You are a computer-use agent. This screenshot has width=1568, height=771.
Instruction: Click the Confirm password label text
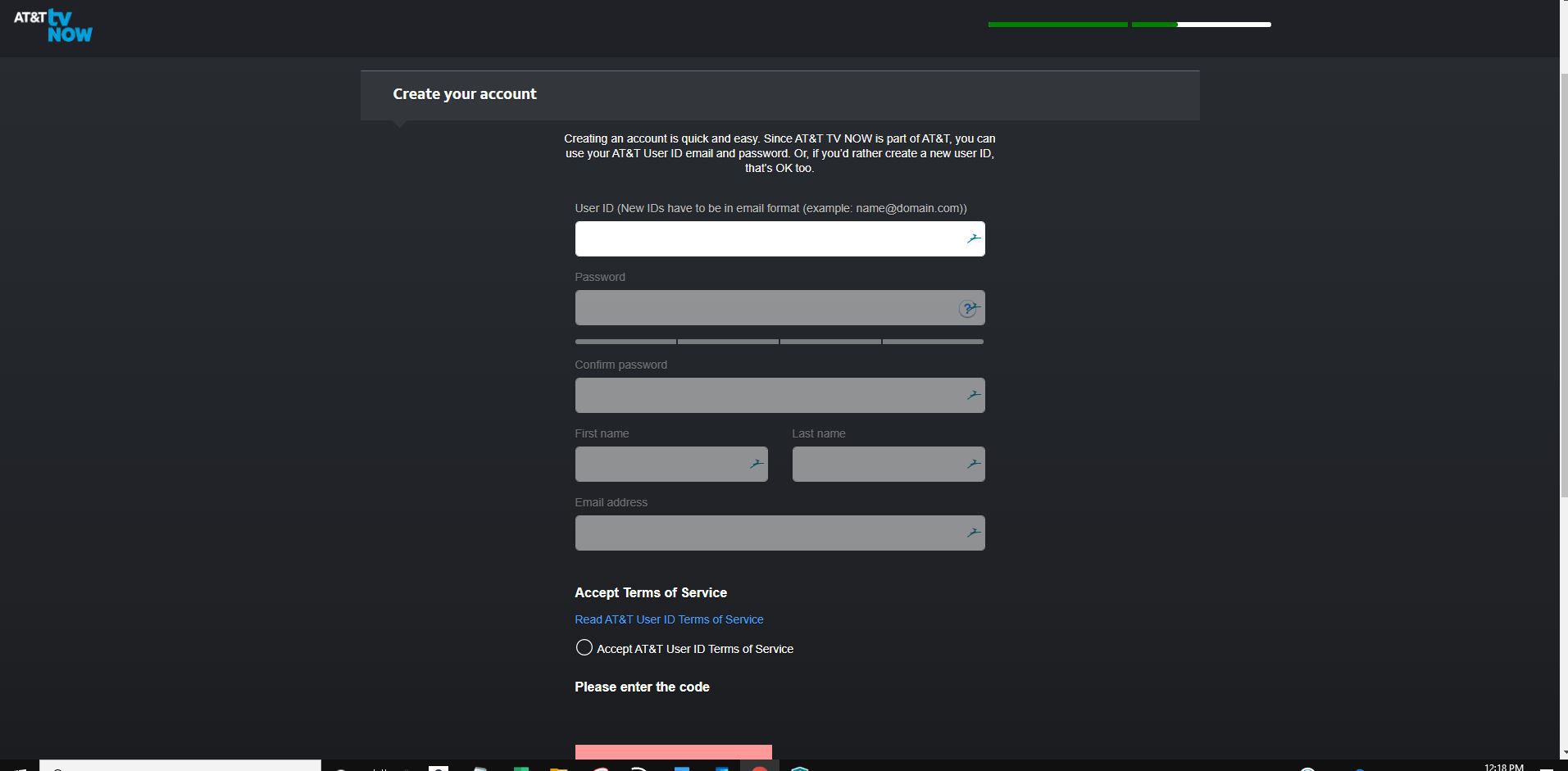pos(620,365)
